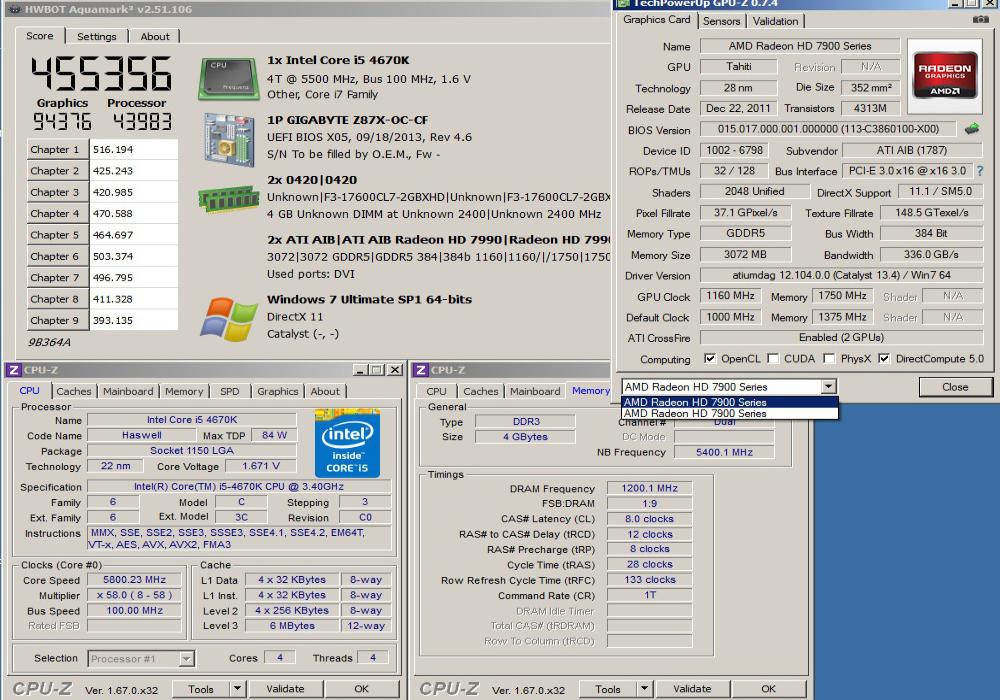Click the 455356 Aquamark total score
Screen dimensions: 1000x700
[x=101, y=73]
